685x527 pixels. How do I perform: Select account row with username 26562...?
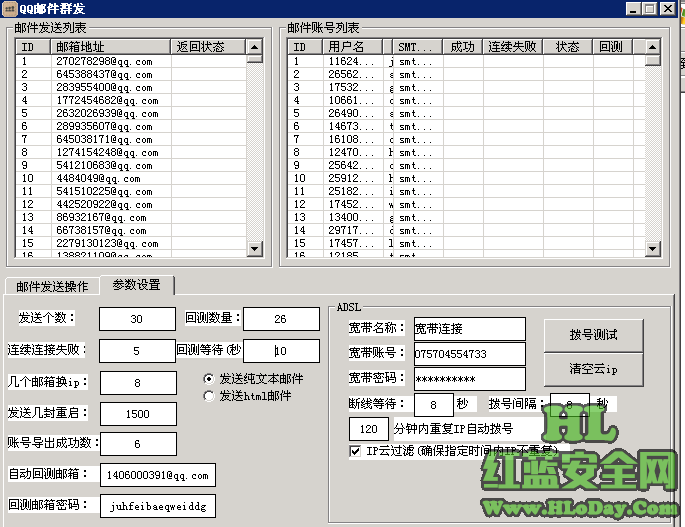[x=466, y=74]
